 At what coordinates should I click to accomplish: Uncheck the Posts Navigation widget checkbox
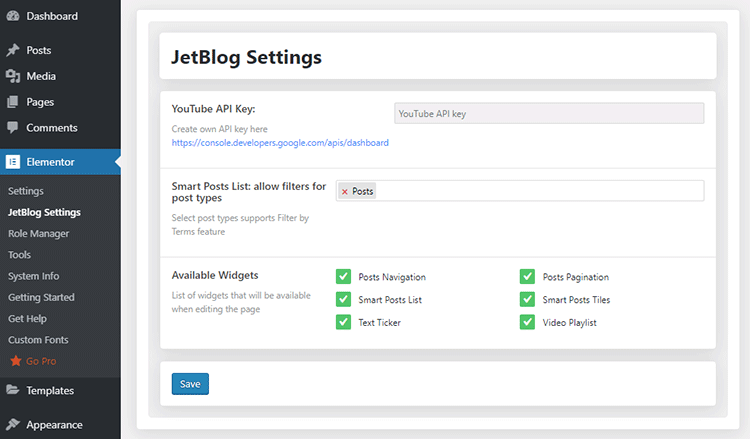(x=343, y=276)
